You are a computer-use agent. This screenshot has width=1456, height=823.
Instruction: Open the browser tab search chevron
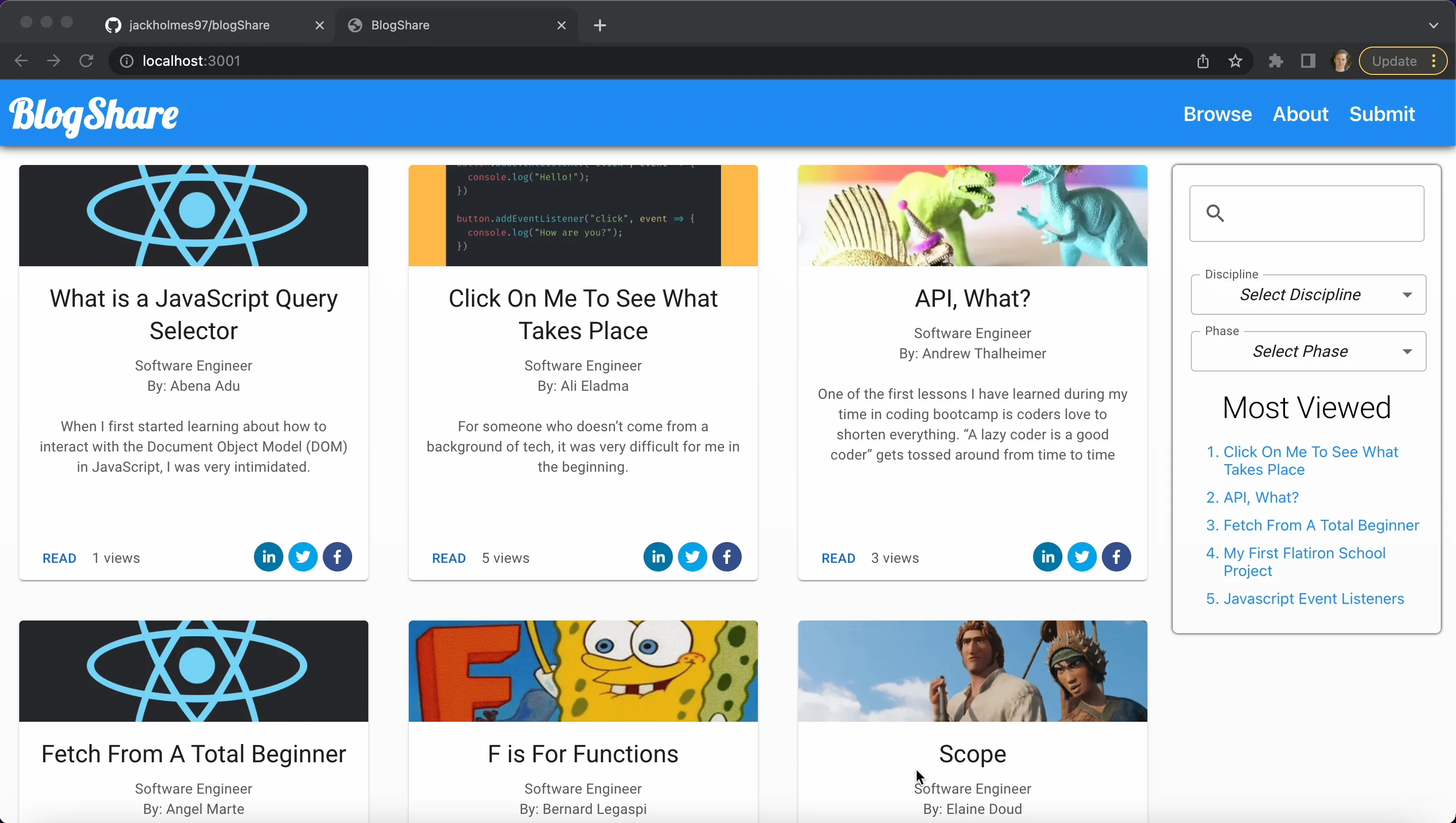pos(1433,25)
